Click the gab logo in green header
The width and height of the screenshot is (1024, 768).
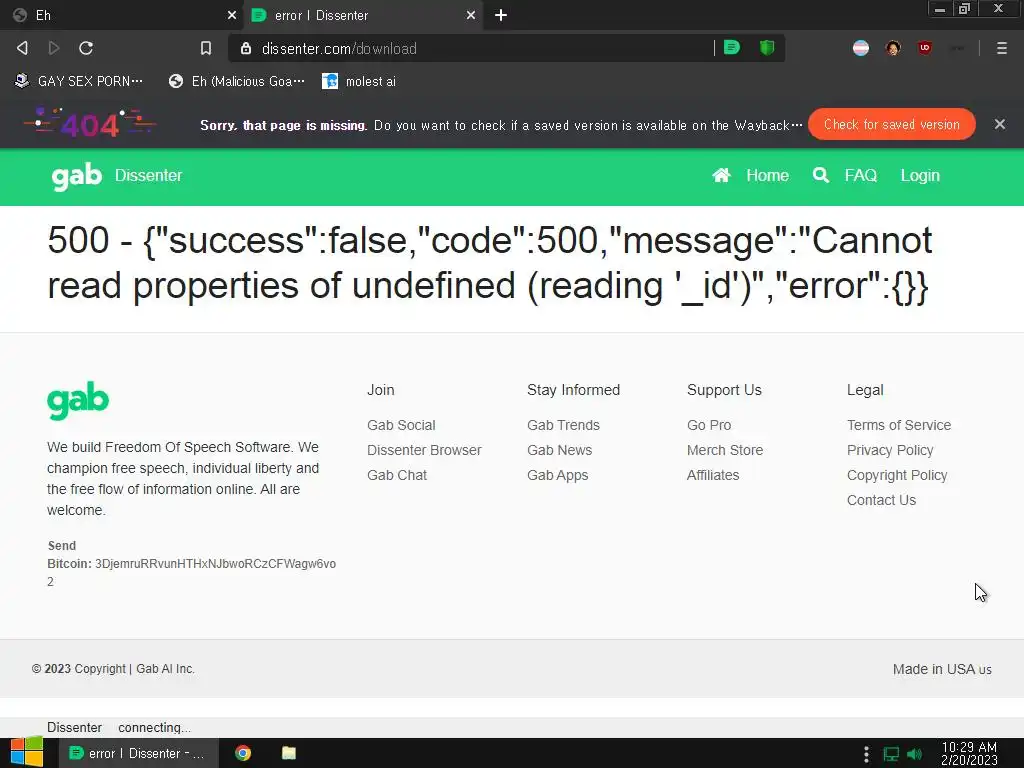[77, 176]
